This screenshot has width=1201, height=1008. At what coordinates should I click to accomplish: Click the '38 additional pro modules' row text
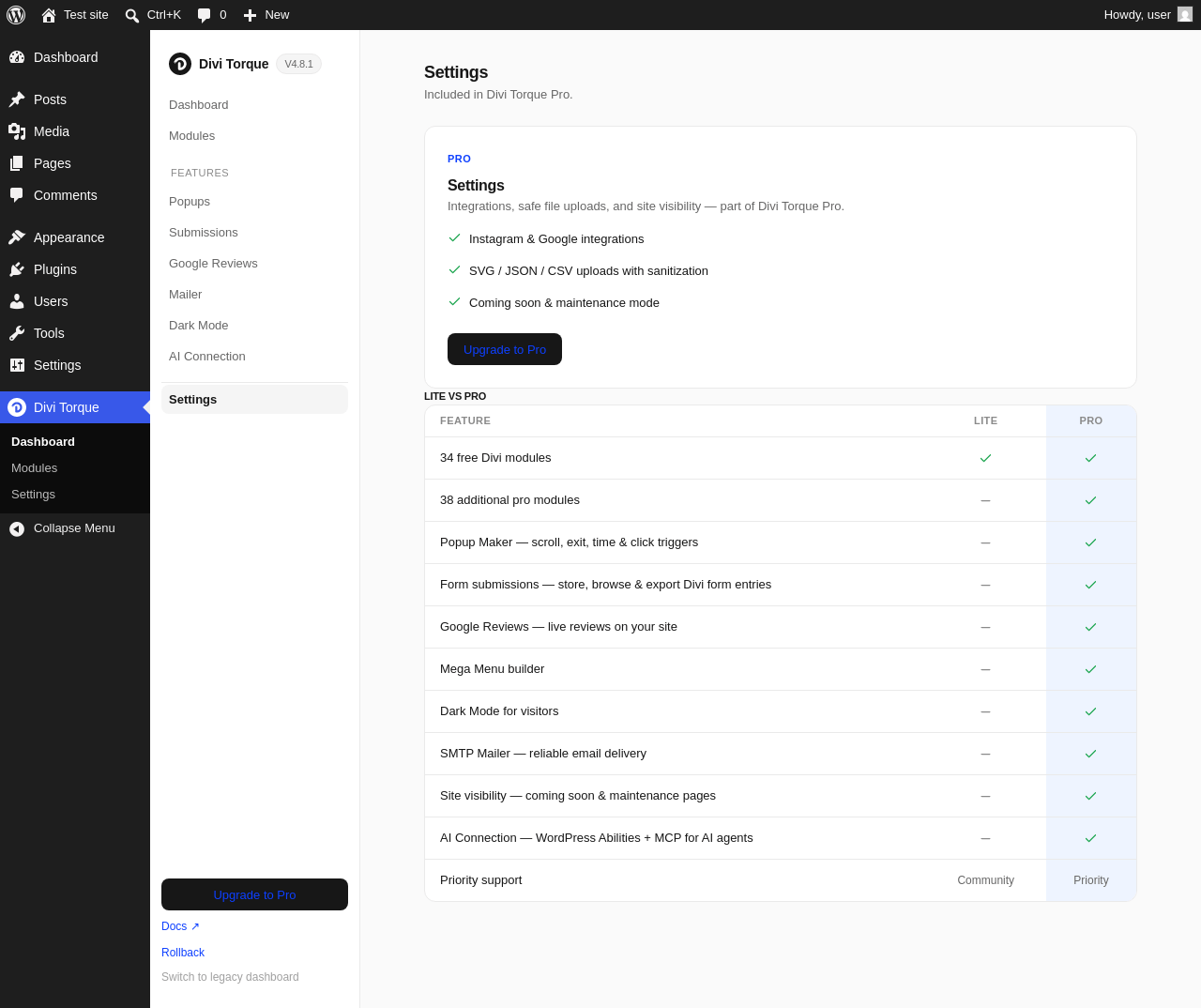click(509, 500)
